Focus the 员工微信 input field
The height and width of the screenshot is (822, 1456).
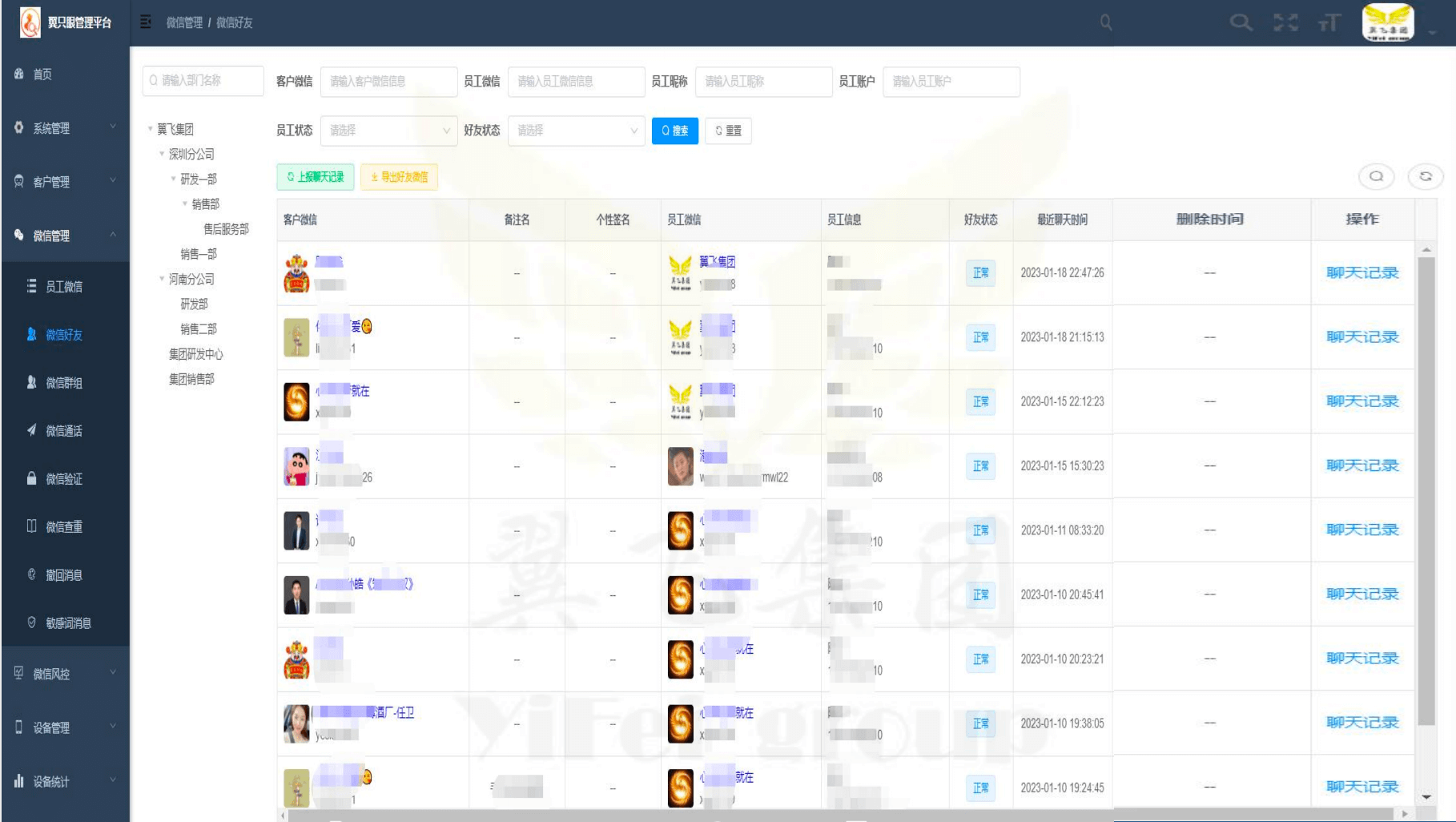577,82
